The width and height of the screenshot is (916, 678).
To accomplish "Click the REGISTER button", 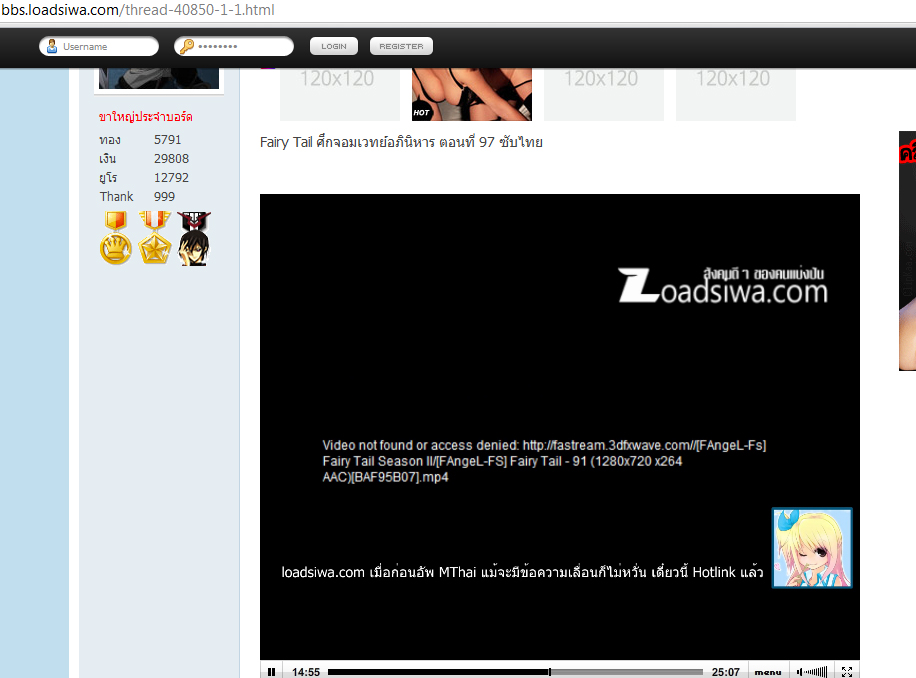I will coord(401,46).
